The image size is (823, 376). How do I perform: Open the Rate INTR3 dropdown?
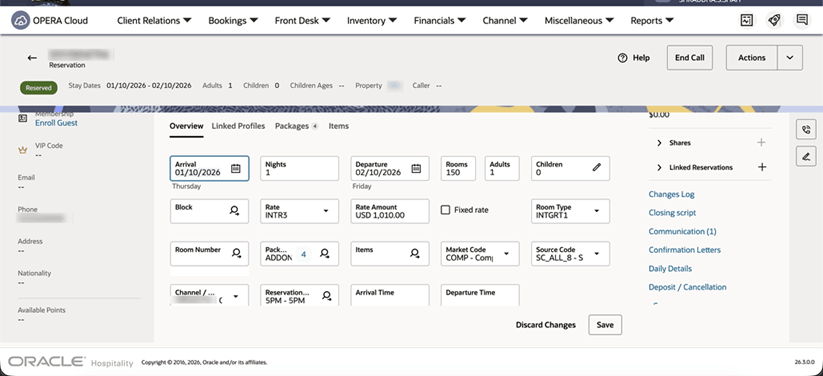[325, 211]
